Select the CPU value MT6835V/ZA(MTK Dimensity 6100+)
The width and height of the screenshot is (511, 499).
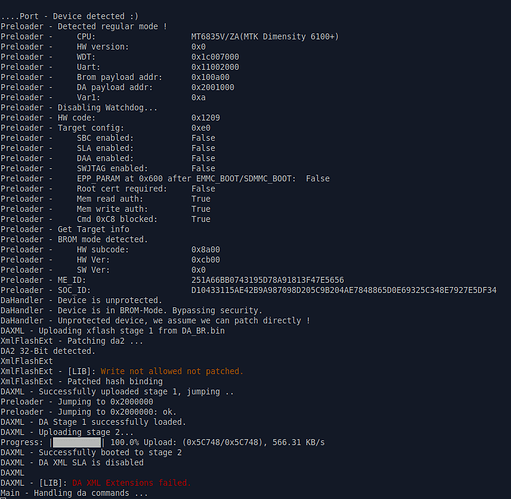click(x=265, y=37)
